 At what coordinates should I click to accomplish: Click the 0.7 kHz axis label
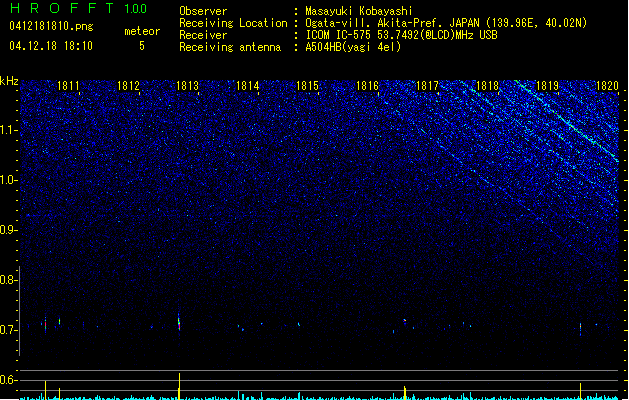(x=9, y=330)
